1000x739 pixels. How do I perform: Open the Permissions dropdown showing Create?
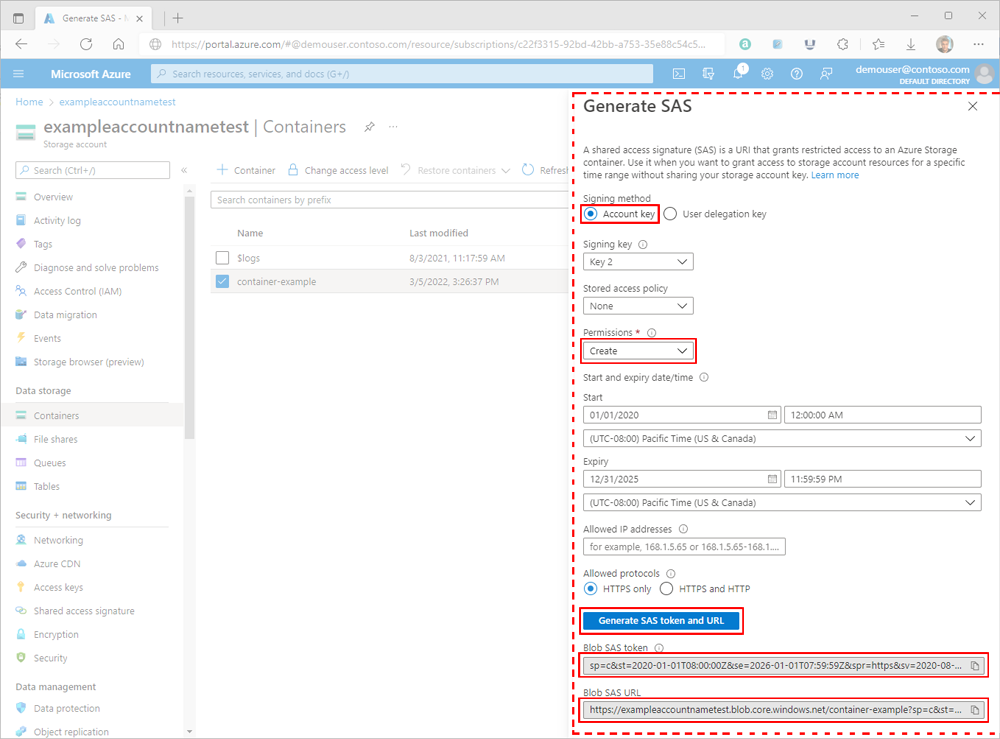tap(638, 351)
